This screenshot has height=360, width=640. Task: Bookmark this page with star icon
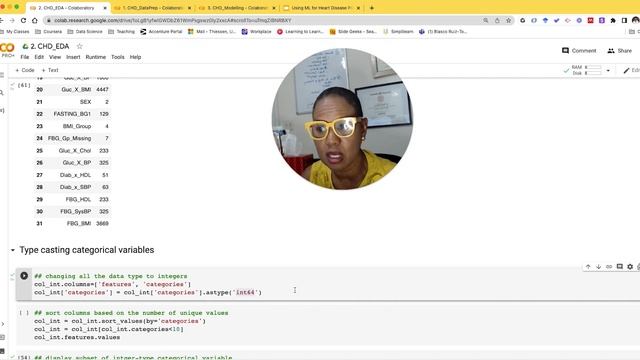click(x=509, y=20)
